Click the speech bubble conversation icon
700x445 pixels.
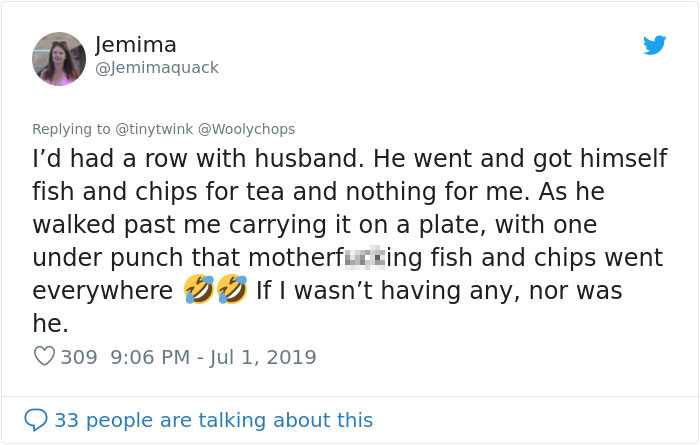(36, 420)
